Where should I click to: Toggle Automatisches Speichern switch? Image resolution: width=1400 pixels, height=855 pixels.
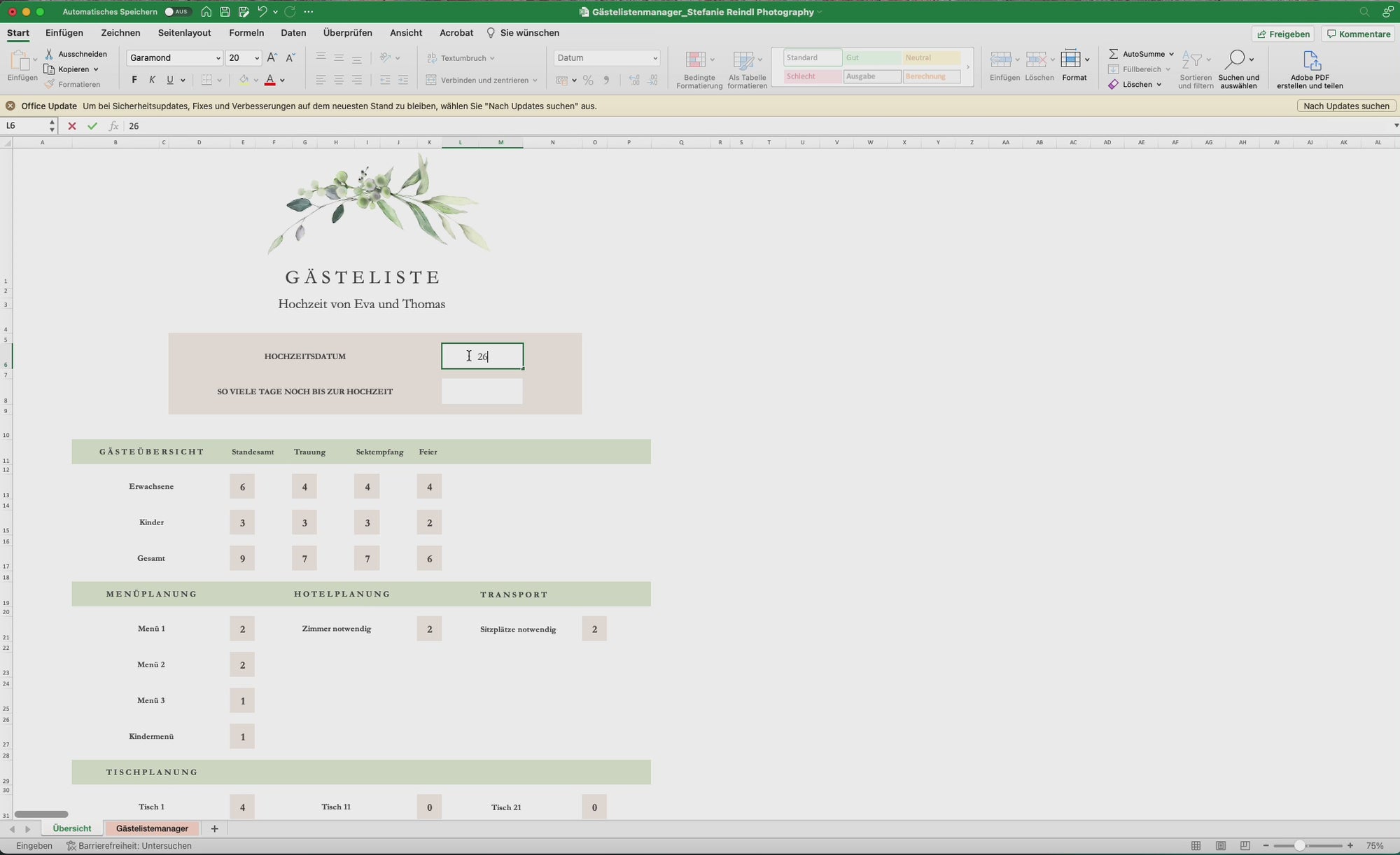[176, 12]
